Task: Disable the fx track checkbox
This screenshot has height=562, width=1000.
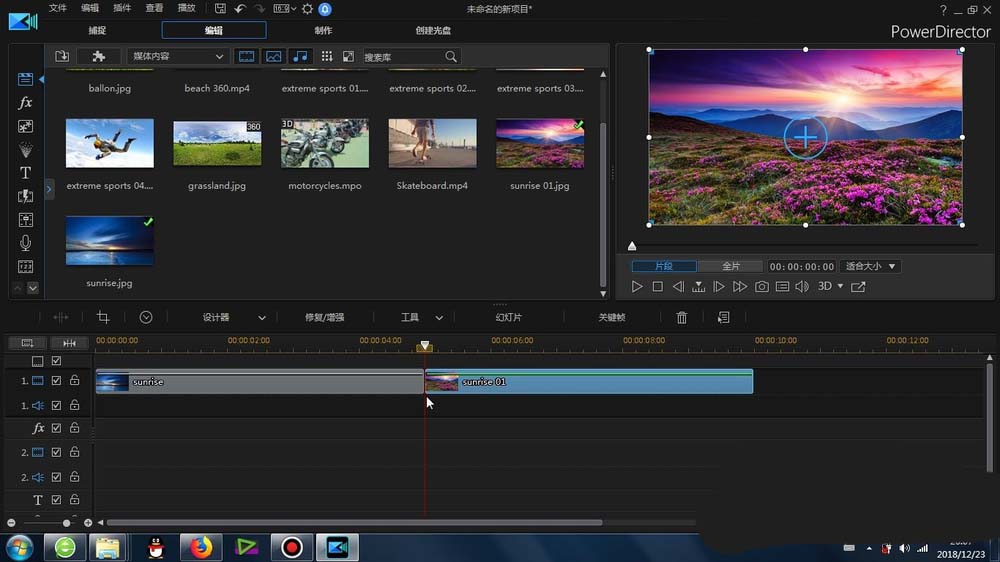Action: tap(56, 428)
